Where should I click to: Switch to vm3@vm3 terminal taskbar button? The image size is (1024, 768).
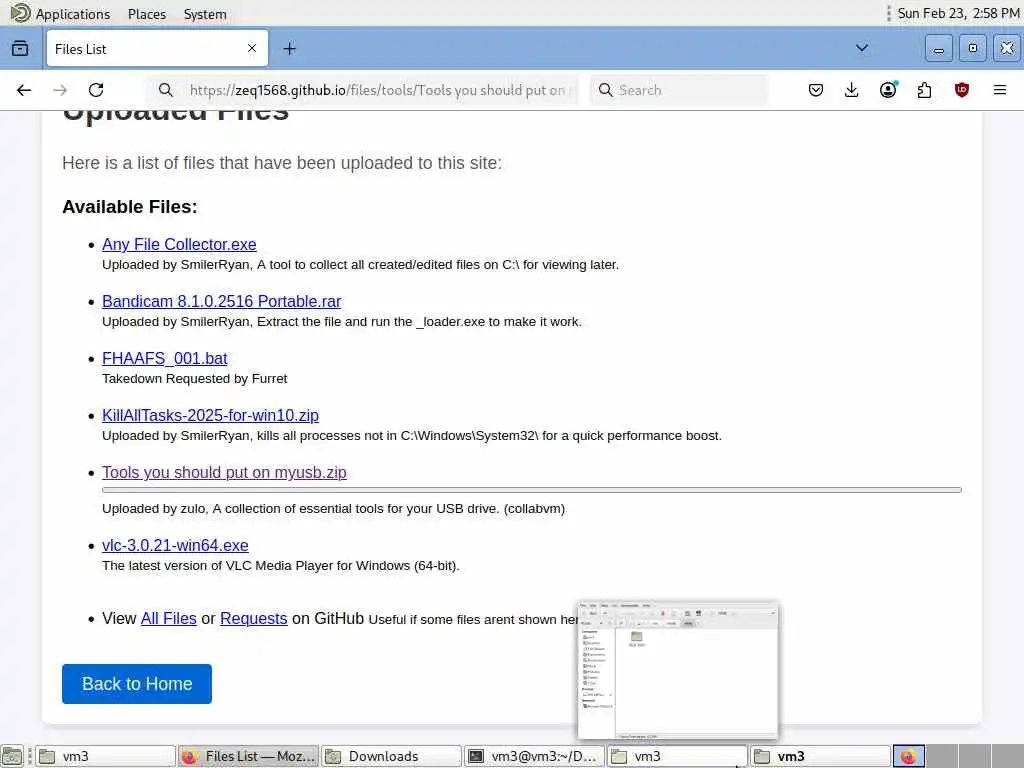click(535, 756)
